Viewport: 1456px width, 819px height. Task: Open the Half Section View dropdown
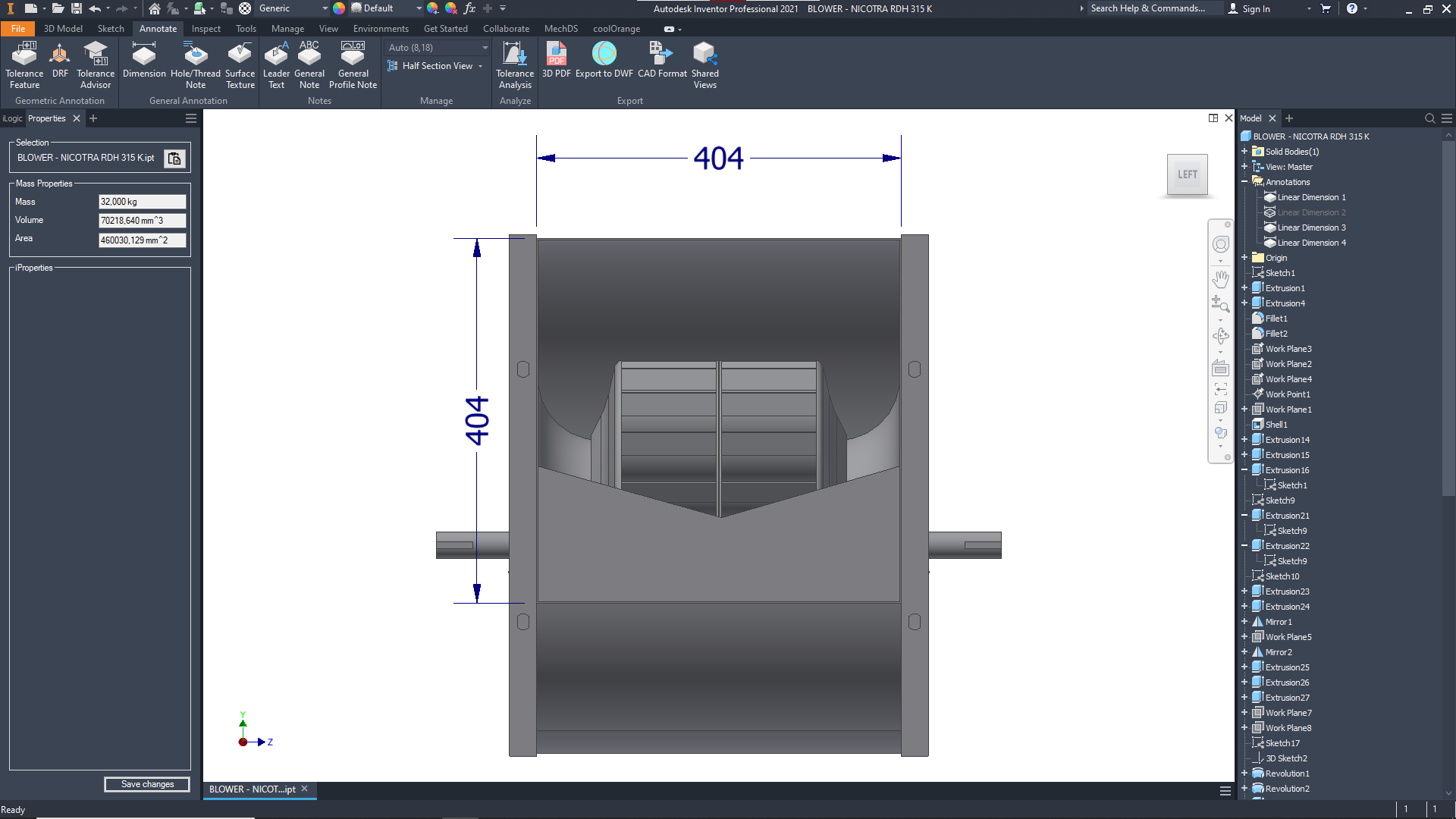480,66
